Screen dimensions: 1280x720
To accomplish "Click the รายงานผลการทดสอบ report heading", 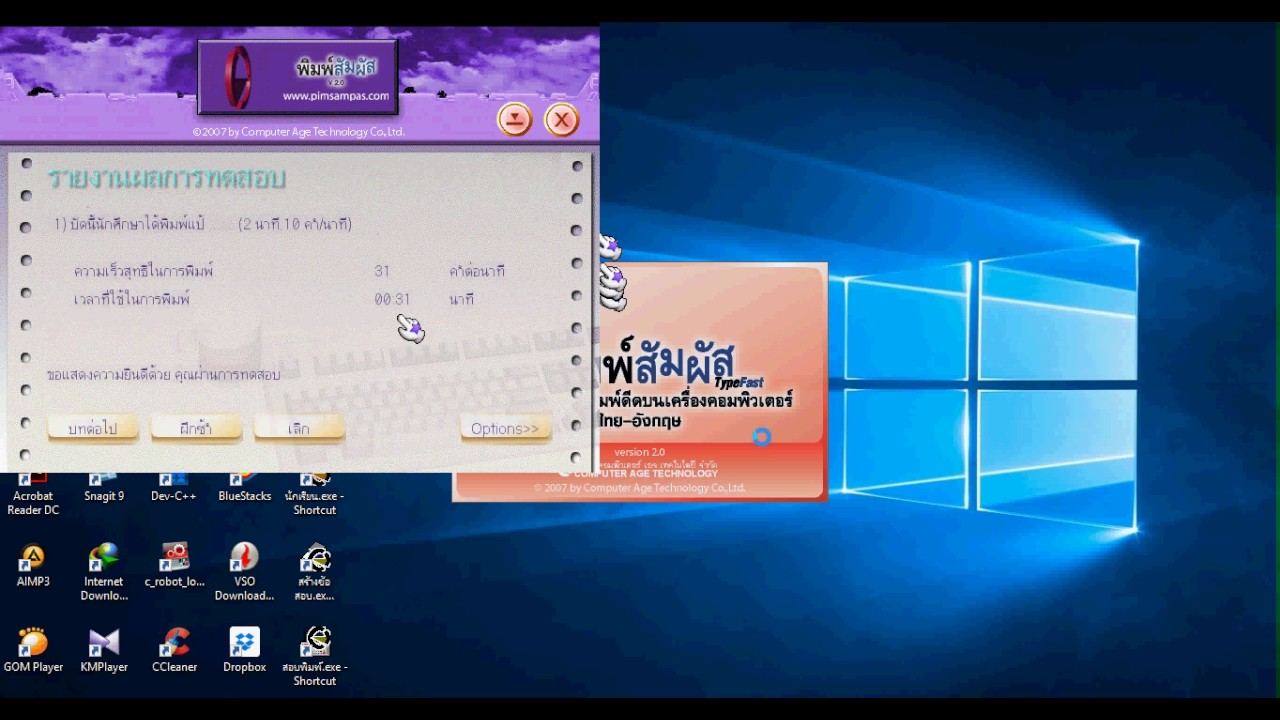I will (x=167, y=178).
